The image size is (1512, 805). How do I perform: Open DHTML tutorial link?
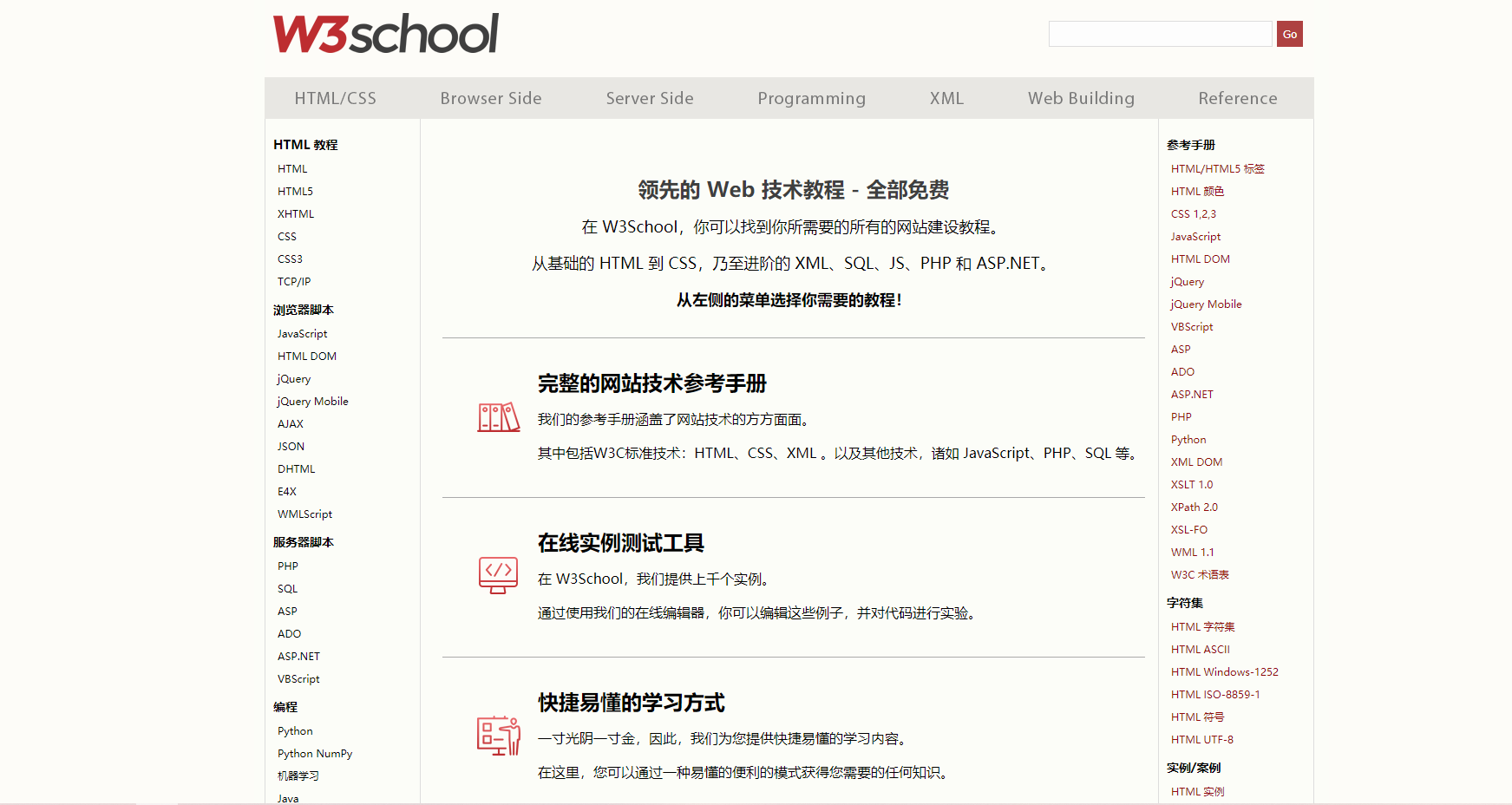pyautogui.click(x=297, y=468)
